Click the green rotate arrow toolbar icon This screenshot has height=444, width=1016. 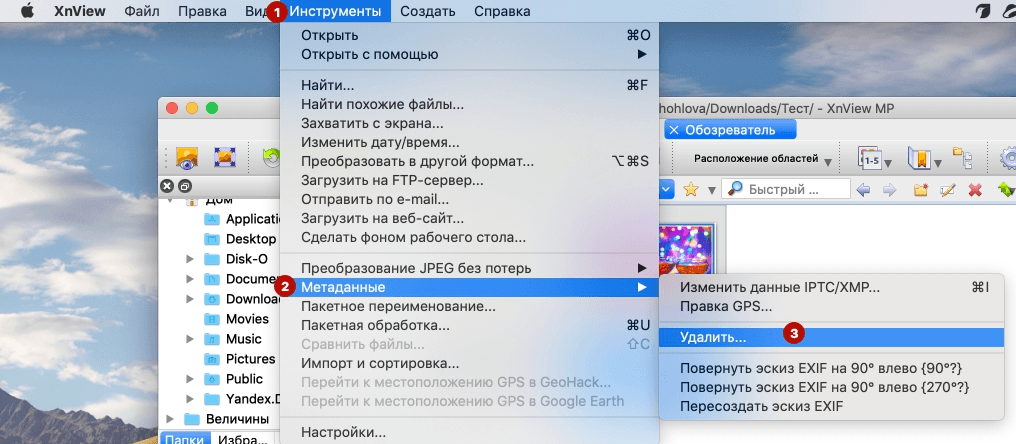[x=271, y=158]
